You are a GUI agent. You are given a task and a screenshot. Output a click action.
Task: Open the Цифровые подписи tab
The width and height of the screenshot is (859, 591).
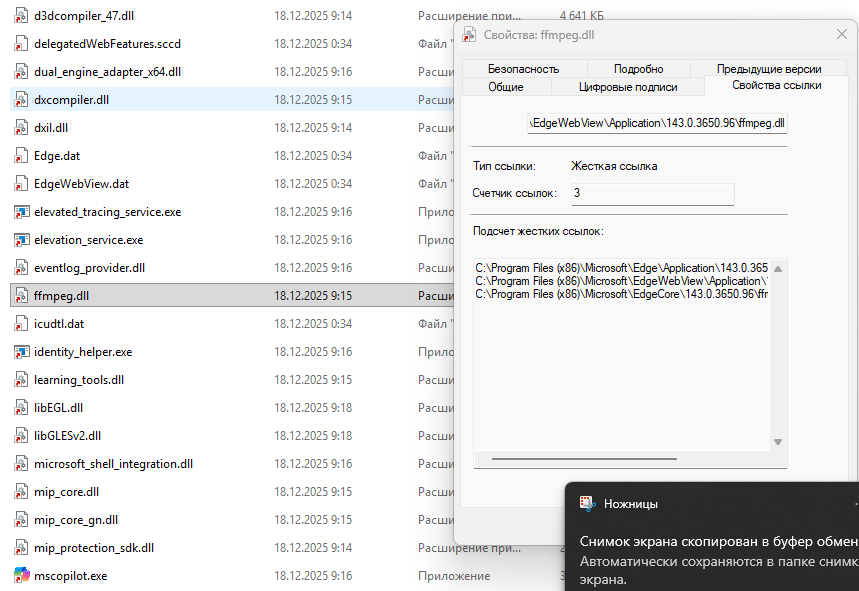tap(628, 87)
